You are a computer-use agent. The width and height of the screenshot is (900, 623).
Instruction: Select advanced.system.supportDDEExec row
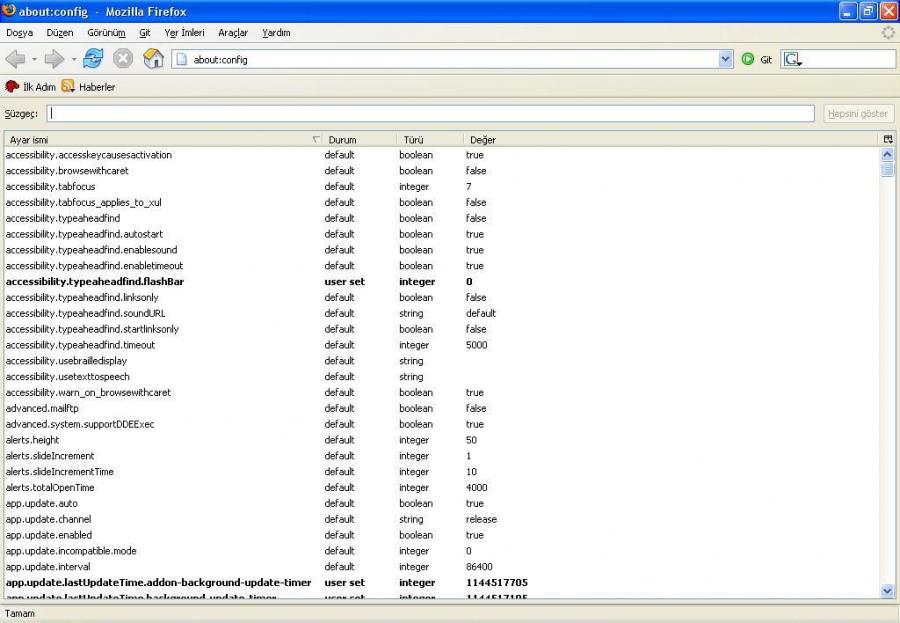[442, 424]
